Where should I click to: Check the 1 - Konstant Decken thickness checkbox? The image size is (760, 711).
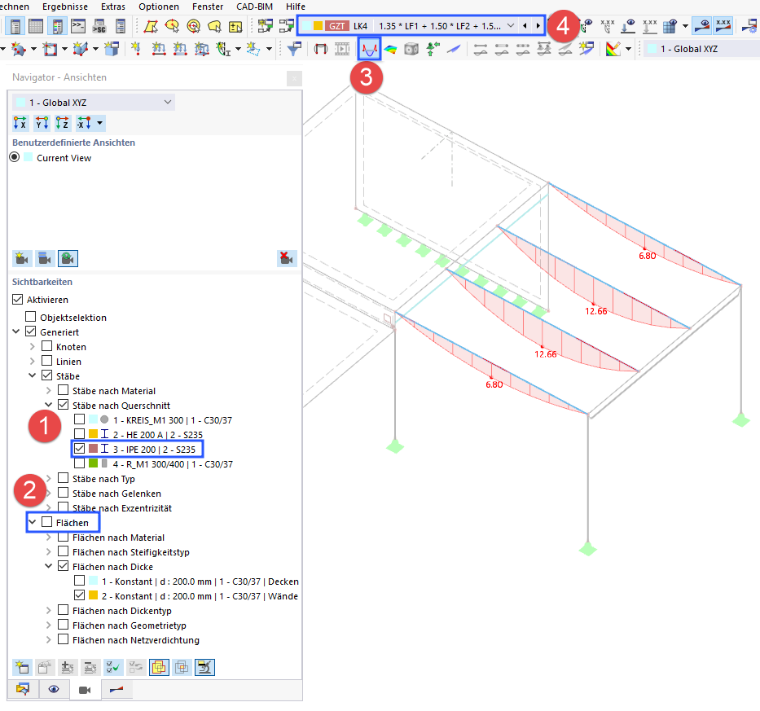pyautogui.click(x=79, y=581)
